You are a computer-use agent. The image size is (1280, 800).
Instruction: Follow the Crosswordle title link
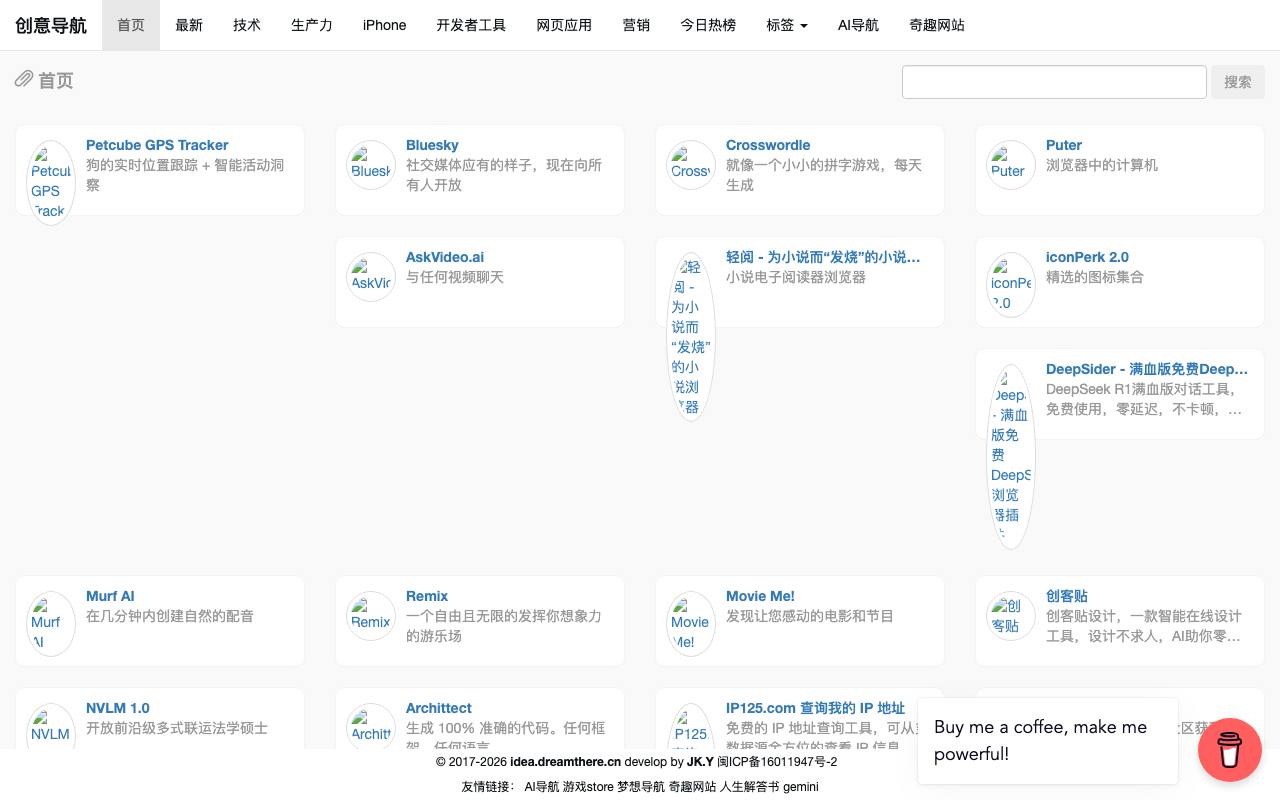coord(768,145)
